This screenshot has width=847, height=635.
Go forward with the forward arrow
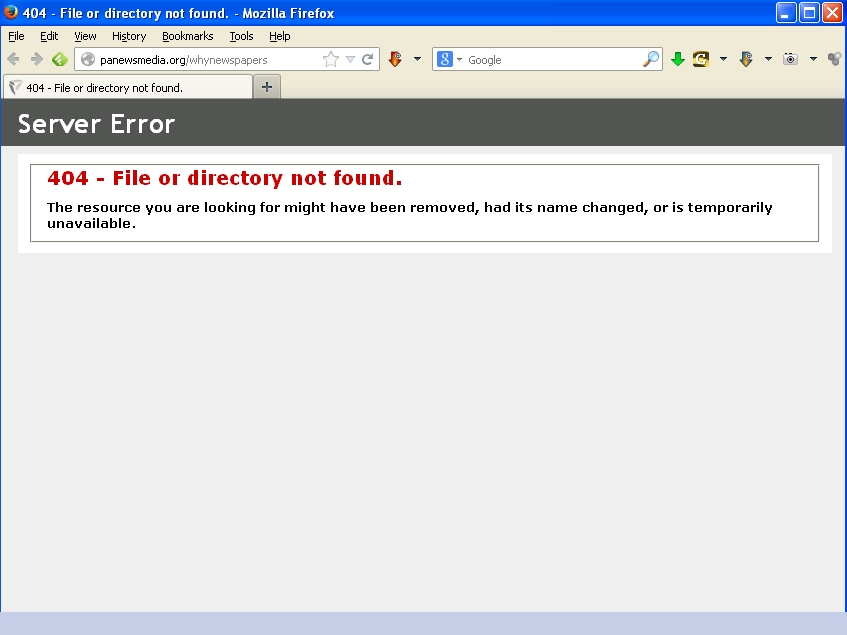tap(36, 59)
